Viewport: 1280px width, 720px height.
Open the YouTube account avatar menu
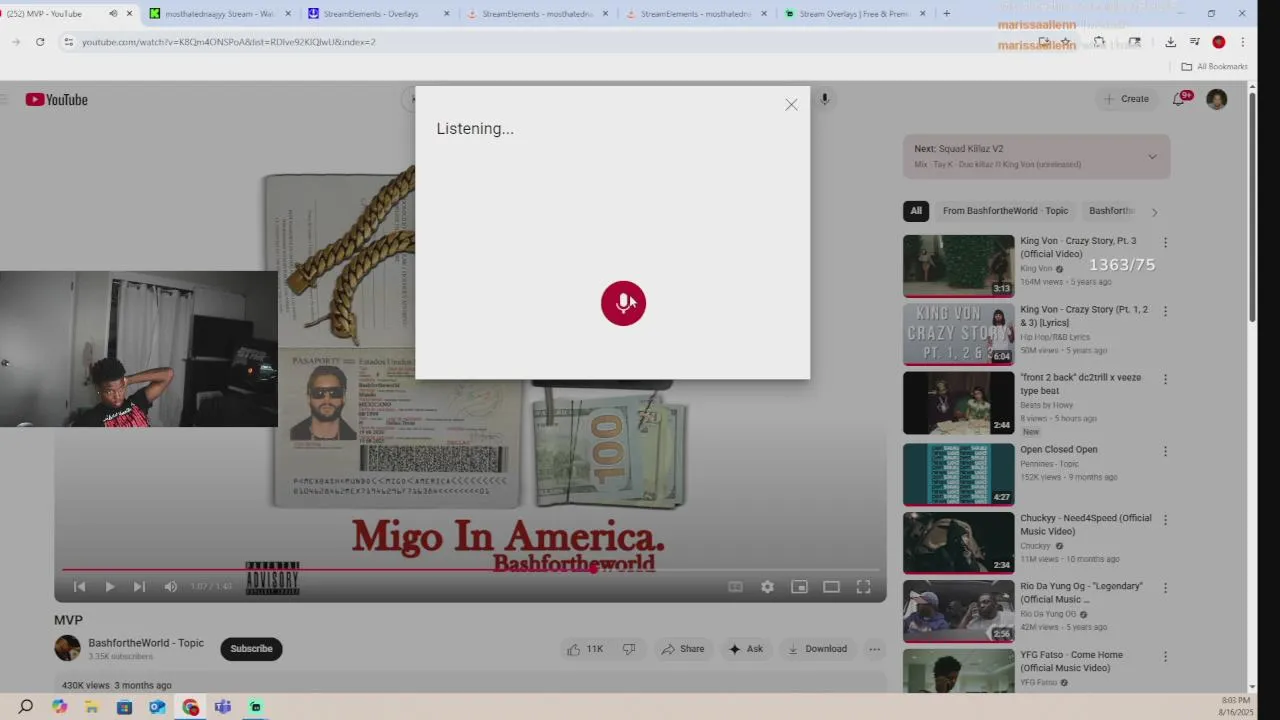[1216, 99]
